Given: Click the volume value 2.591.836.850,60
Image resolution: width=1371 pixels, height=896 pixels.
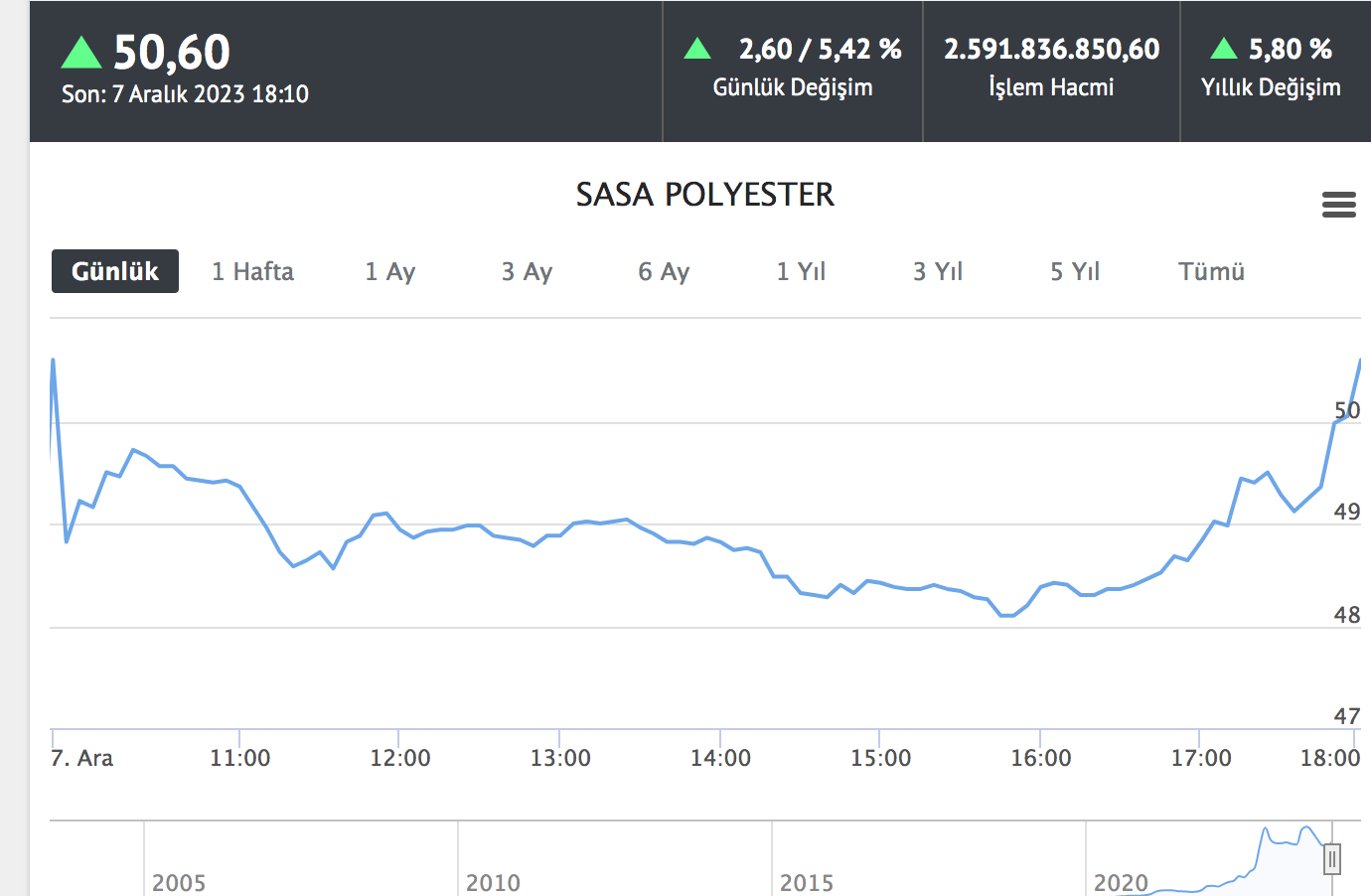Looking at the screenshot, I should 1051,49.
